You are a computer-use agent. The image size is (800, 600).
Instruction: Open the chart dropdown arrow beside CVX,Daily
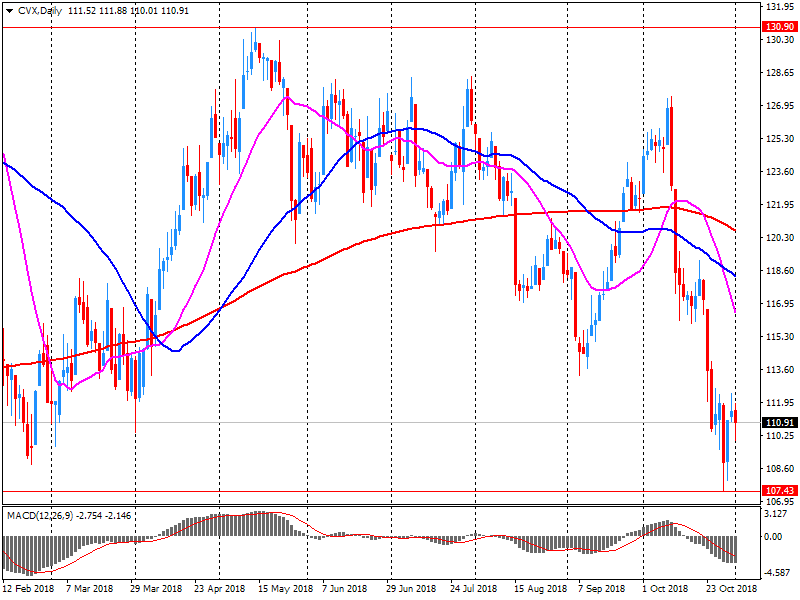pos(9,10)
